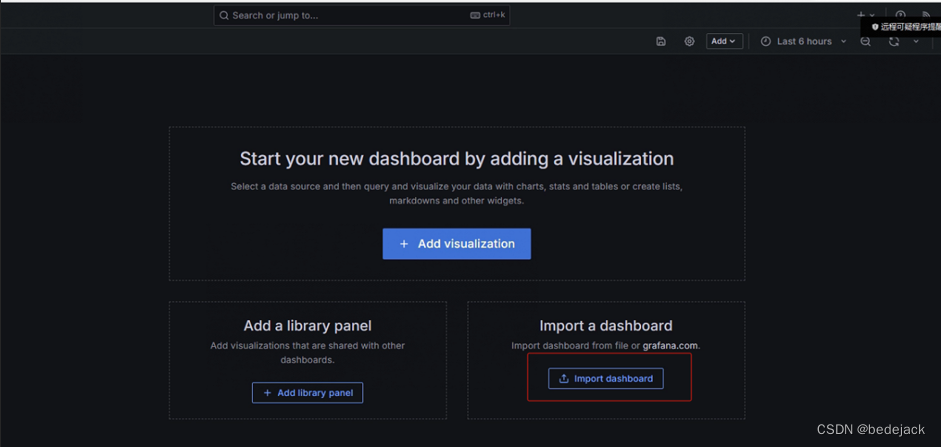941x447 pixels.
Task: Open the help question mark icon
Action: point(900,15)
